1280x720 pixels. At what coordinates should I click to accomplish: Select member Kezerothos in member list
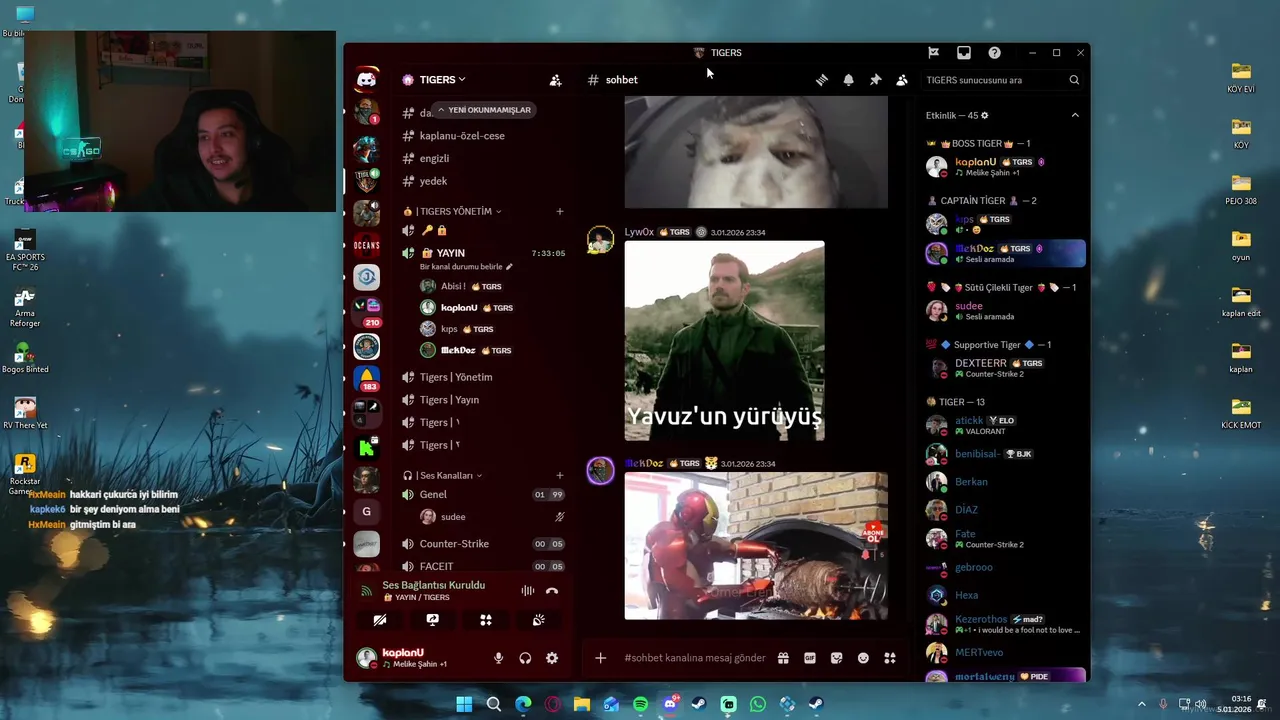(1004, 624)
